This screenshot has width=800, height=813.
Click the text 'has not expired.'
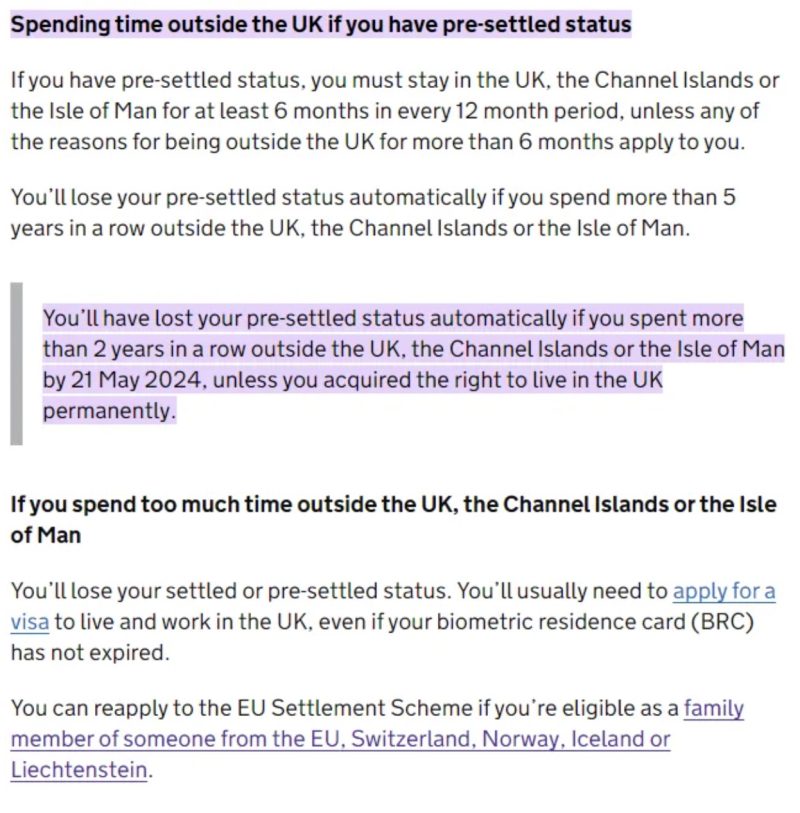coord(90,652)
